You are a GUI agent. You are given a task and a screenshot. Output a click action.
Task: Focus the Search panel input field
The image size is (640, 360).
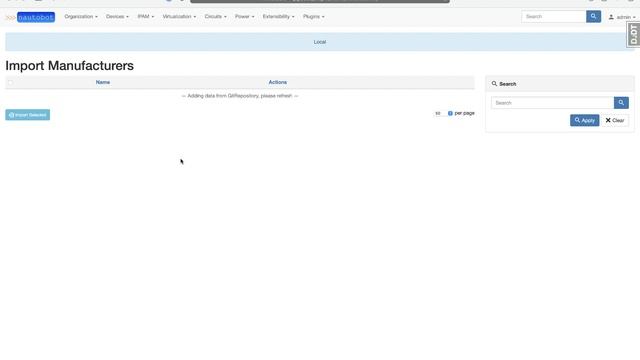[x=553, y=103]
